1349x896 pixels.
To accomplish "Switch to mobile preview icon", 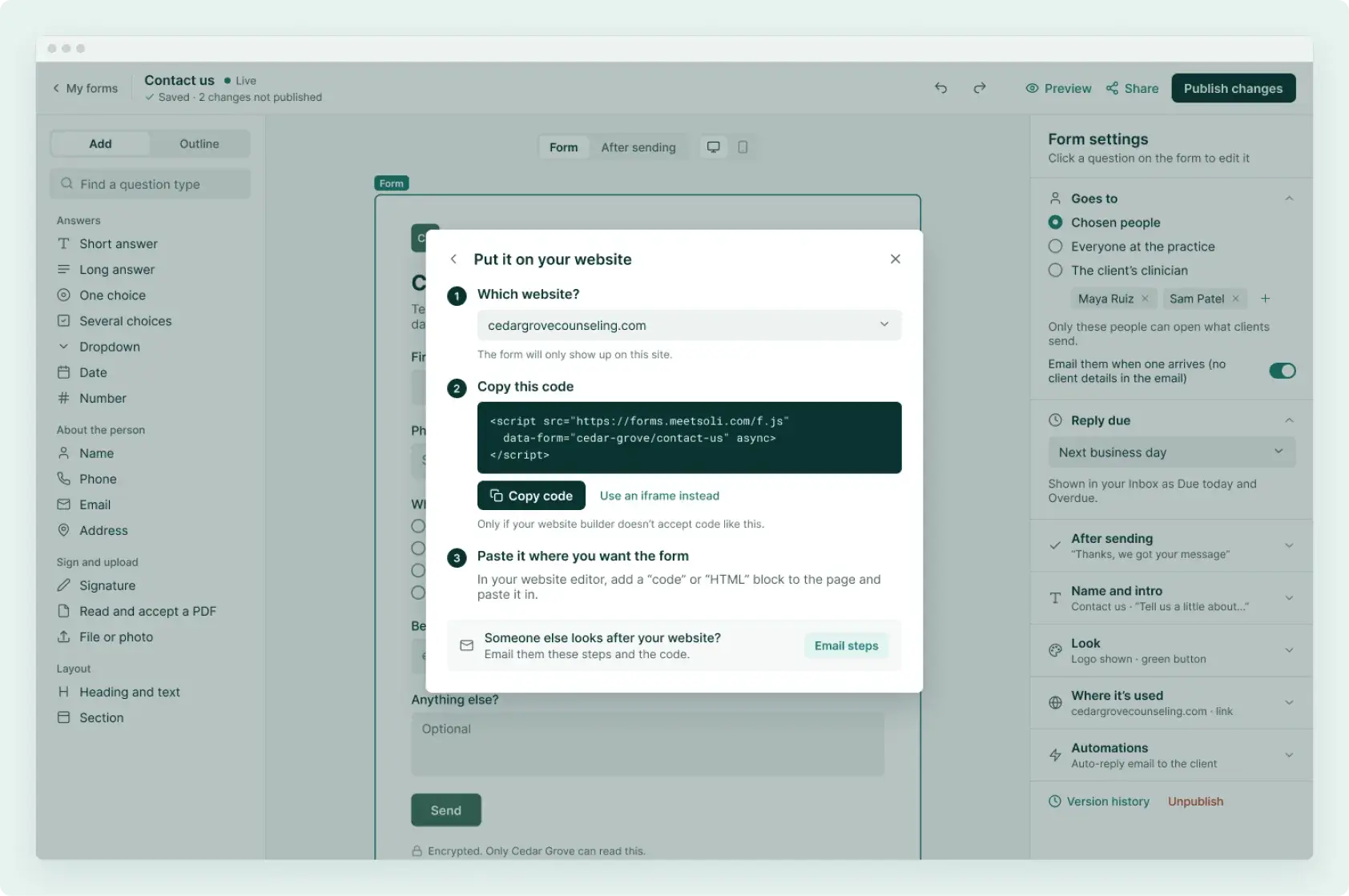I will click(743, 147).
